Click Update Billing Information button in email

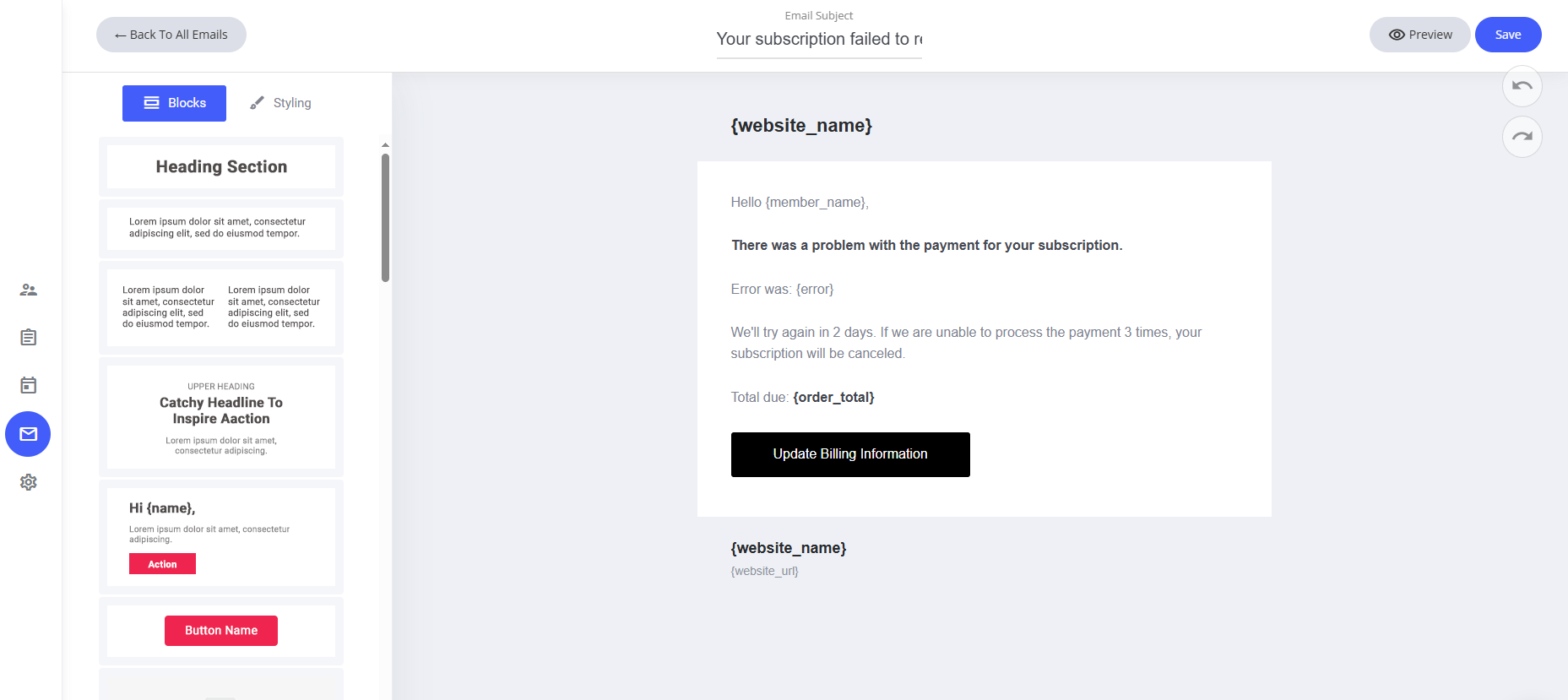pyautogui.click(x=850, y=454)
